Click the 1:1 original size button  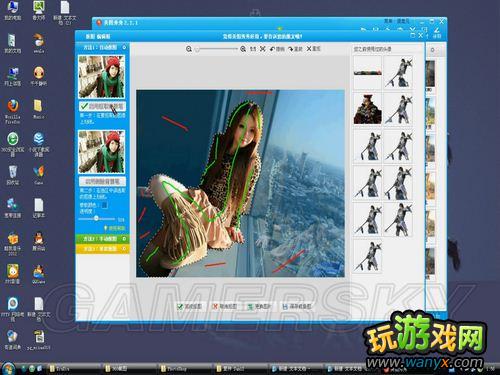253,49
